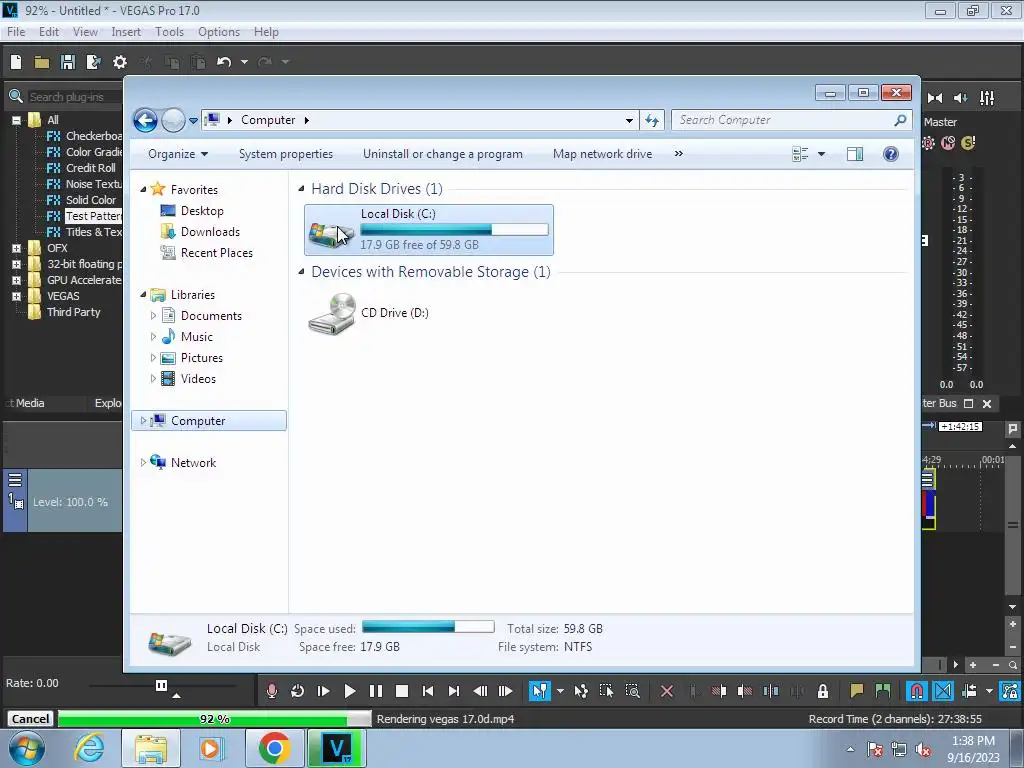
Task: Click System properties in Explorer toolbar
Action: coord(286,154)
